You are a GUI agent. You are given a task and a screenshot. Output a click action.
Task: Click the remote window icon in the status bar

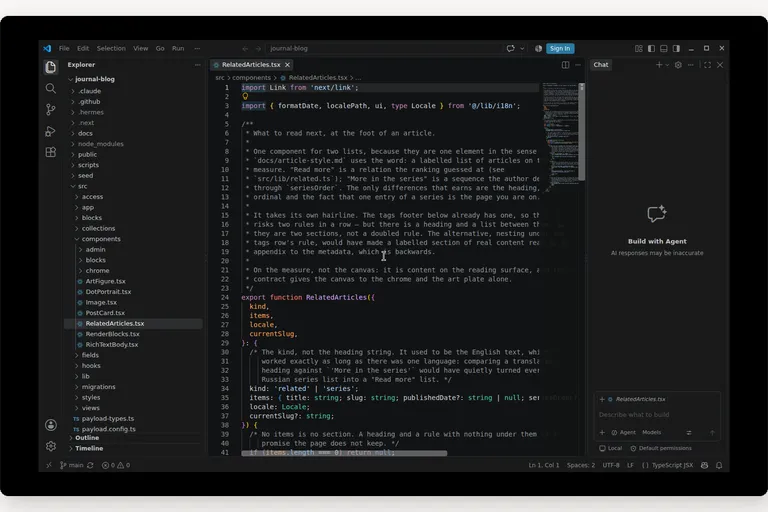48,465
